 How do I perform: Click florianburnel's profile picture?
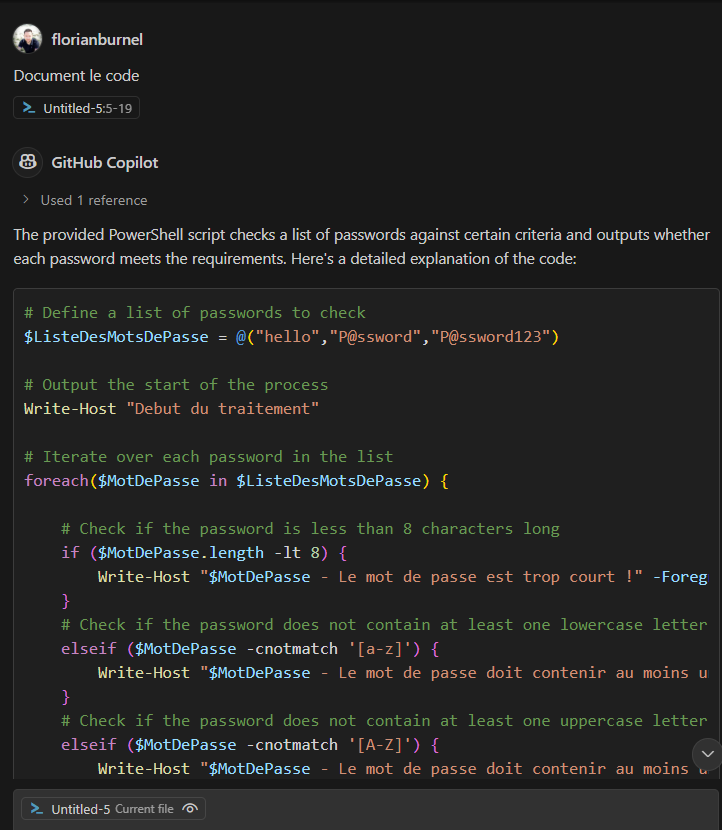[27, 38]
